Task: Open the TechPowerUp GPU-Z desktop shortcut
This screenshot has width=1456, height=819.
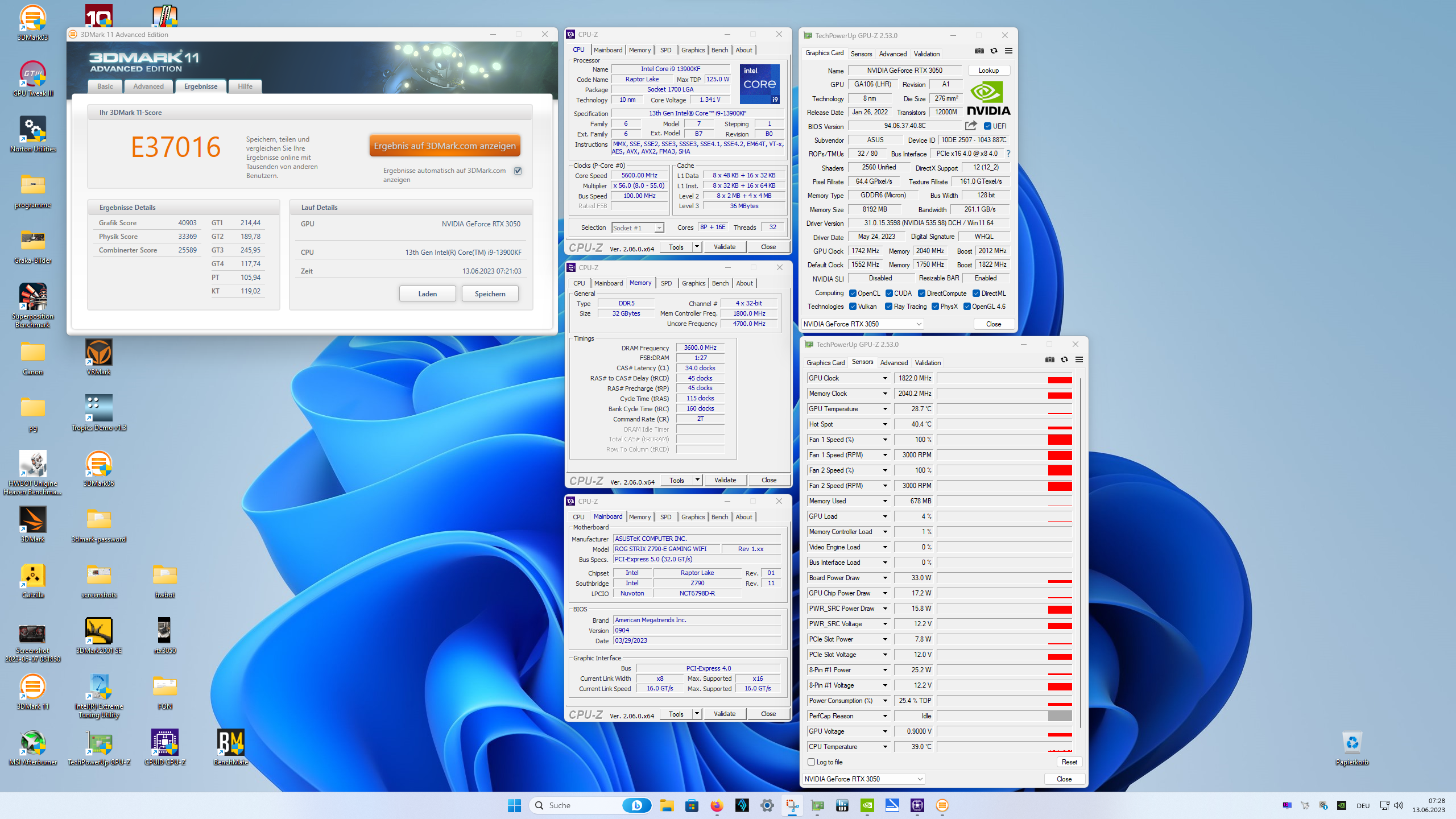Action: point(98,747)
